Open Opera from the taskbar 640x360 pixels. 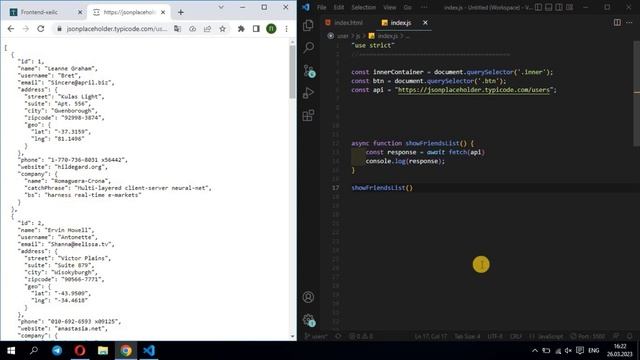80,351
